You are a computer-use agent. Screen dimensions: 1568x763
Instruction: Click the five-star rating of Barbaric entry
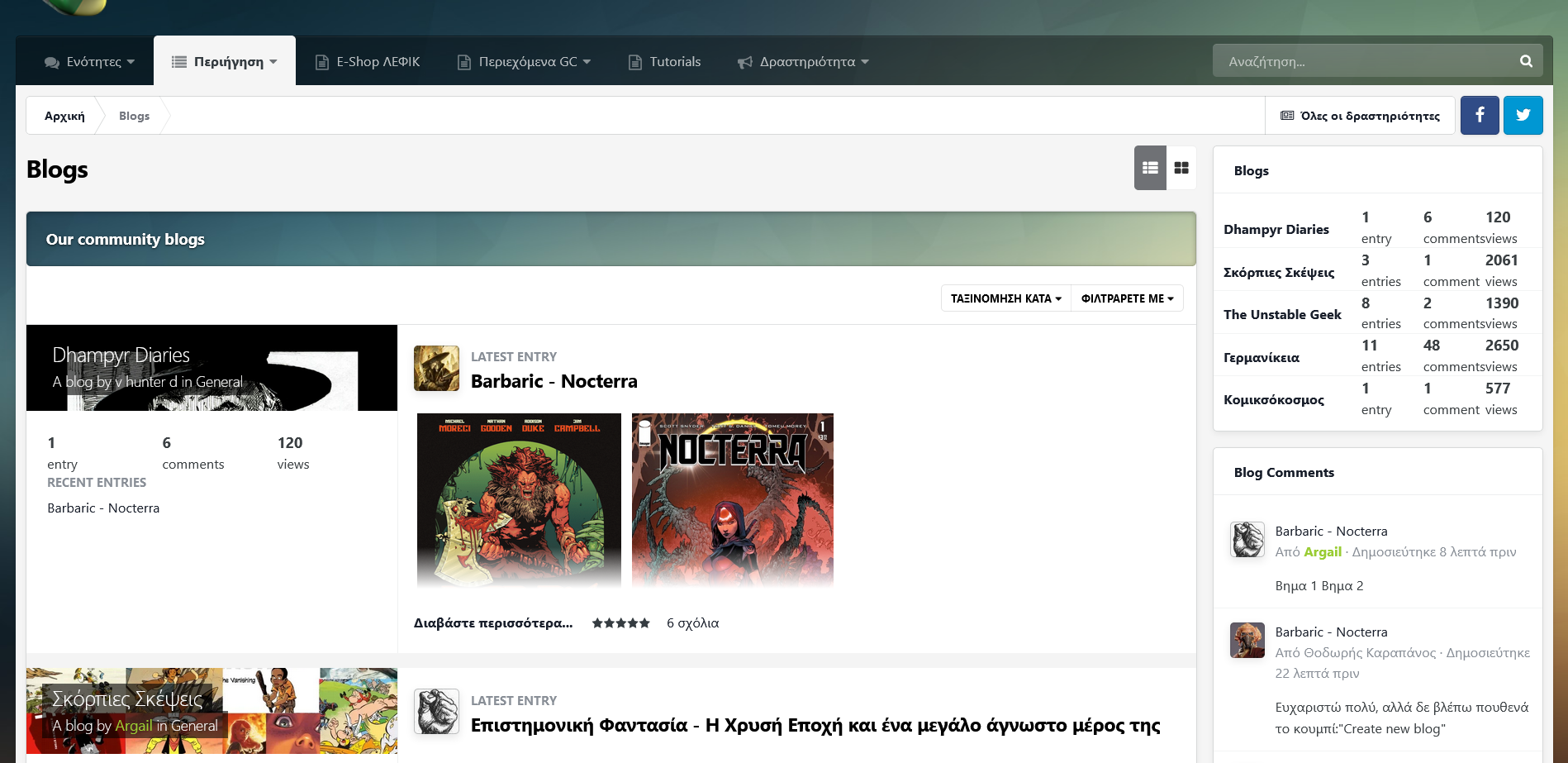click(621, 623)
